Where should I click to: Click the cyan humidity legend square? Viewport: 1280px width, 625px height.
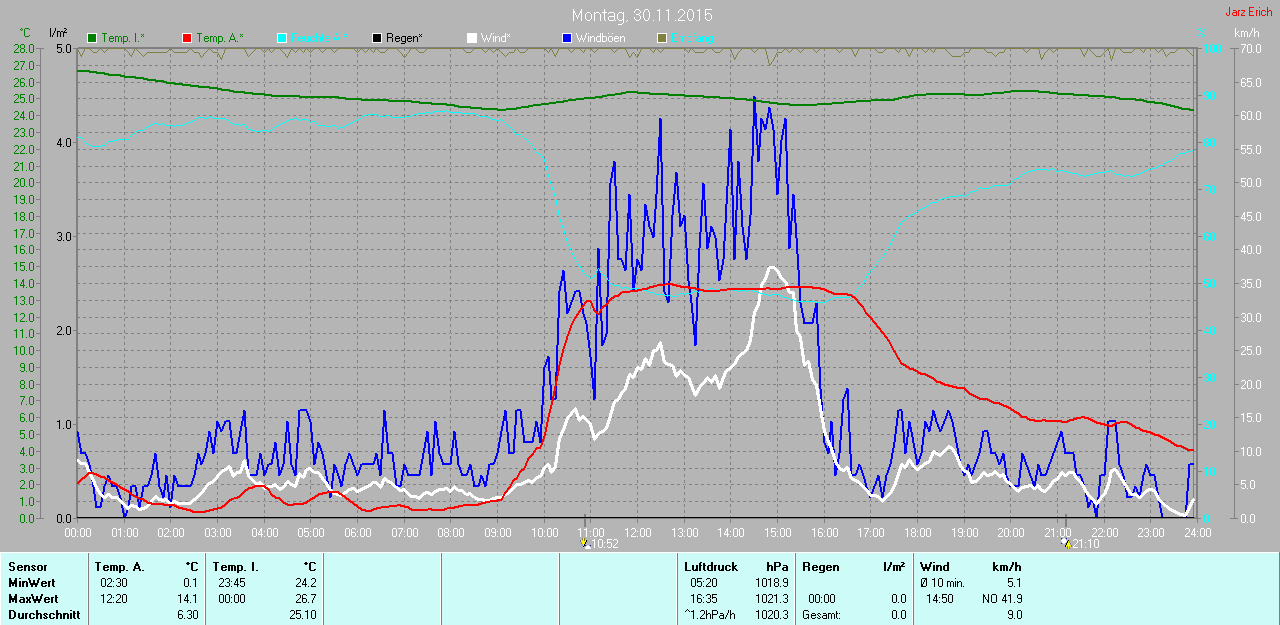coord(282,38)
